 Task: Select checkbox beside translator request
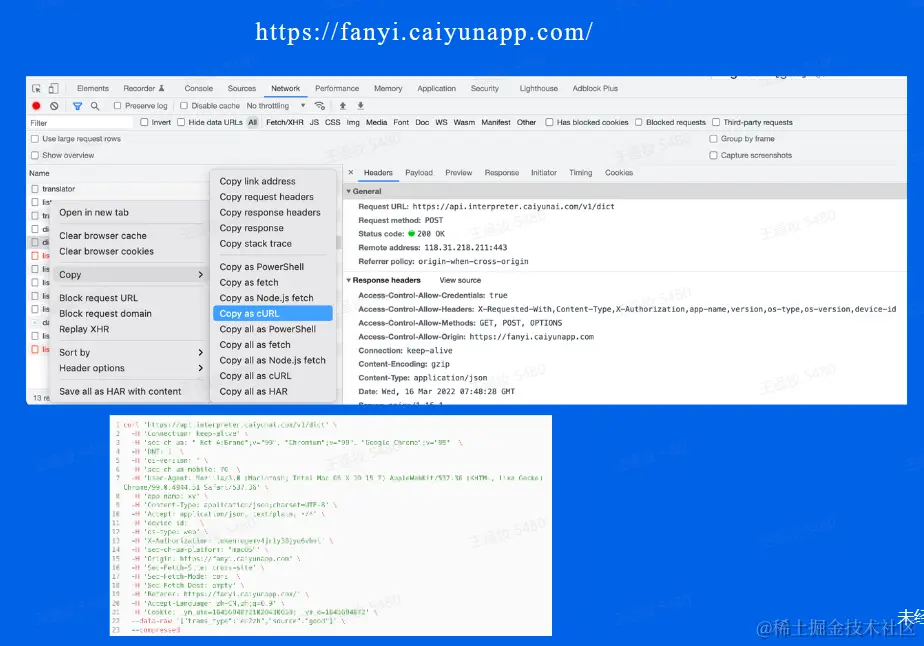pyautogui.click(x=35, y=189)
